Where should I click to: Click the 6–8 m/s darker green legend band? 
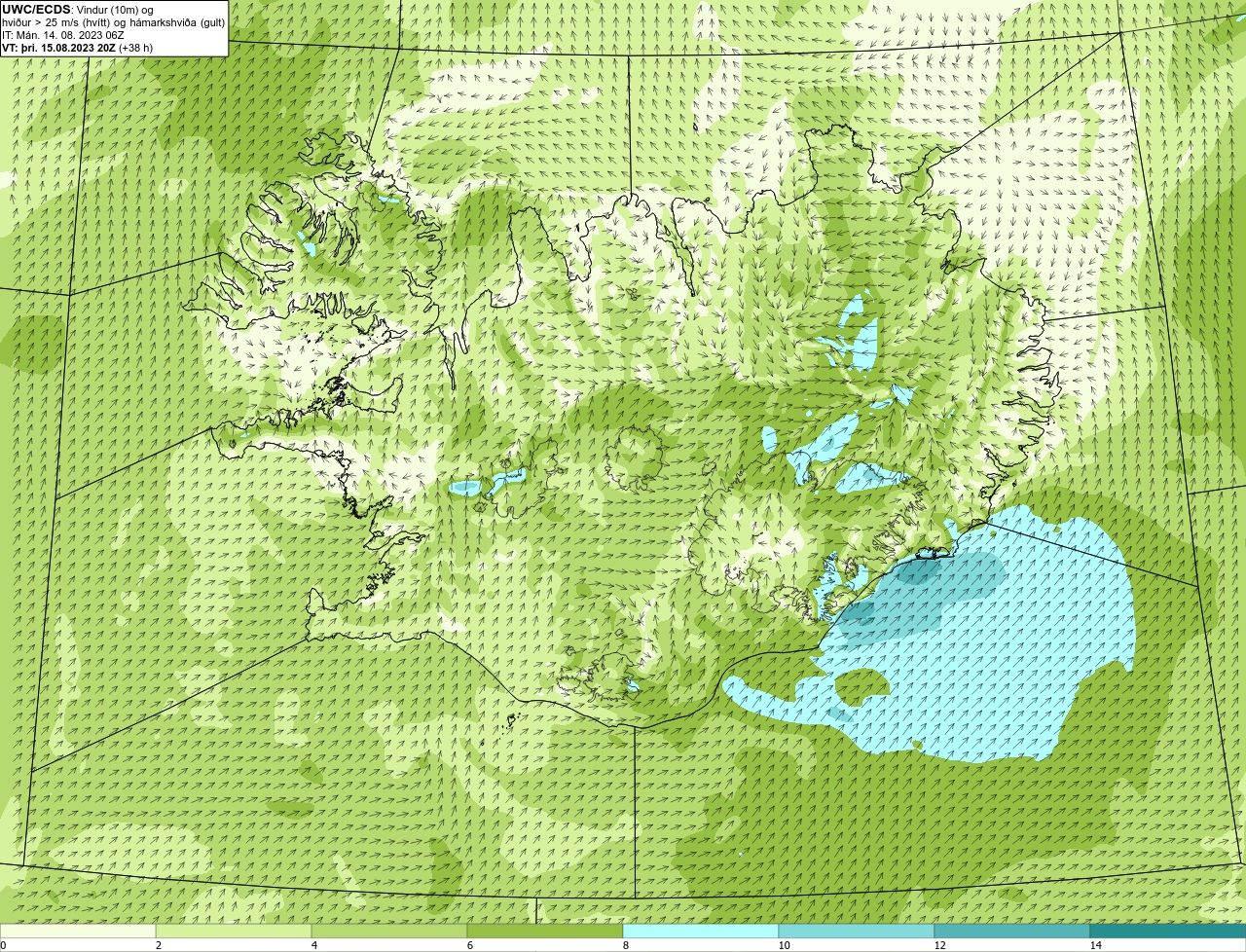click(545, 931)
